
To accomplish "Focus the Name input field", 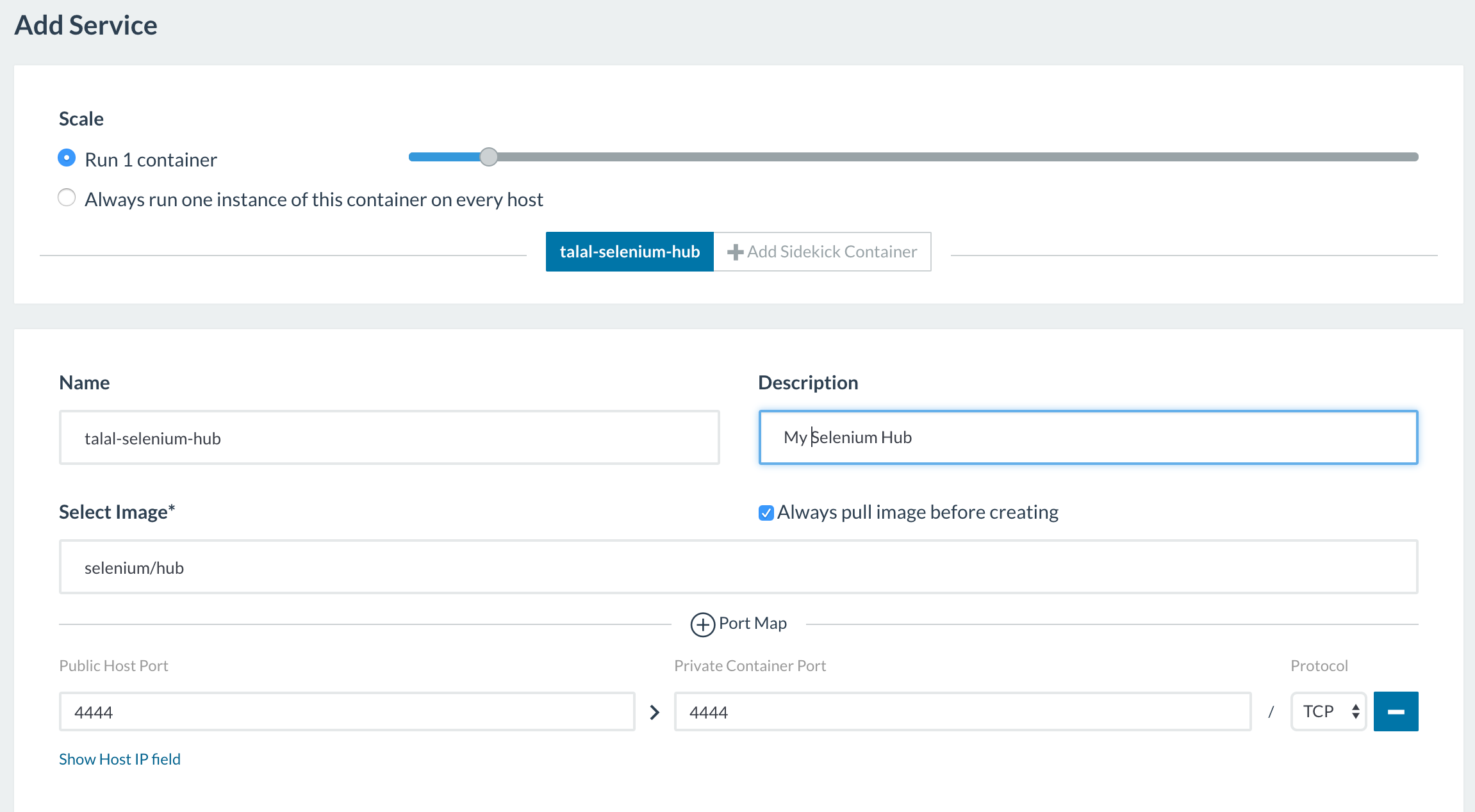I will pyautogui.click(x=389, y=438).
